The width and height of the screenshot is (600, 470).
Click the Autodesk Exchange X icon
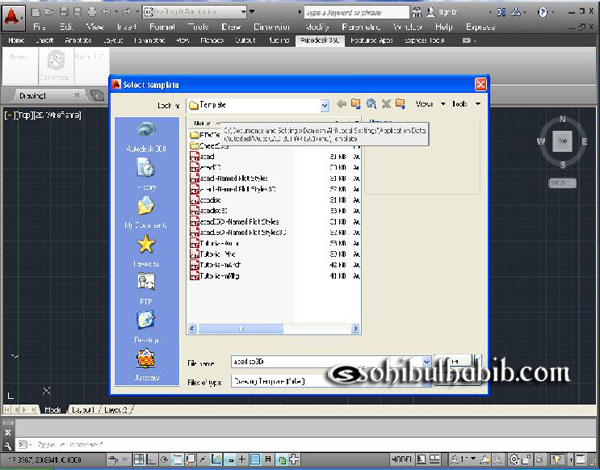[501, 13]
